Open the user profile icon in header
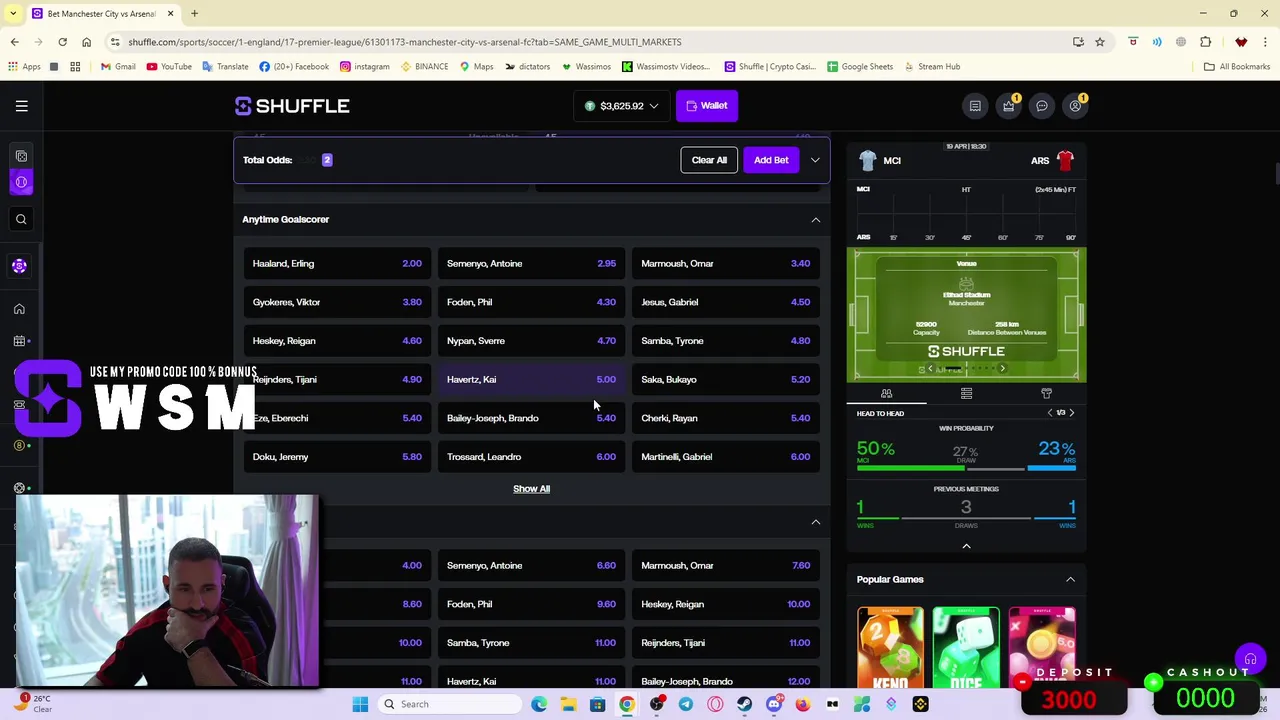The image size is (1280, 720). tap(1076, 106)
